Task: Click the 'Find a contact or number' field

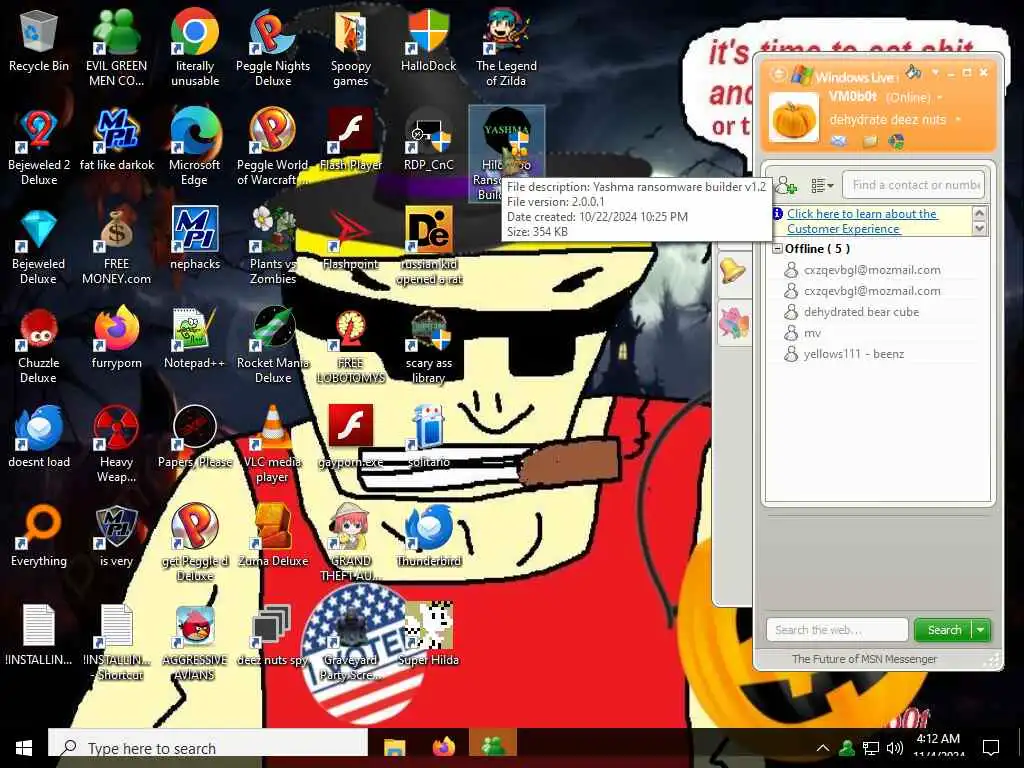Action: point(913,185)
